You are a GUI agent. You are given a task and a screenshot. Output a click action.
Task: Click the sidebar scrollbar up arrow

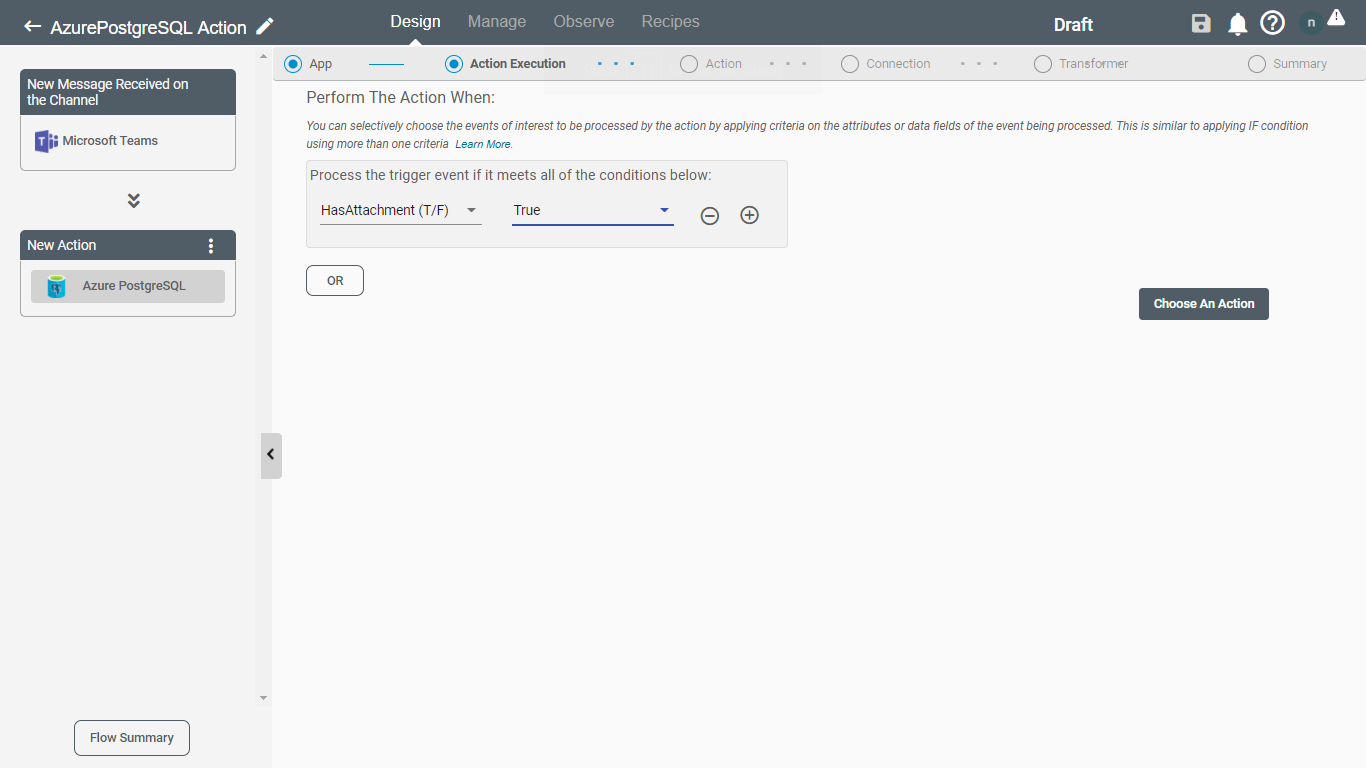coord(263,57)
